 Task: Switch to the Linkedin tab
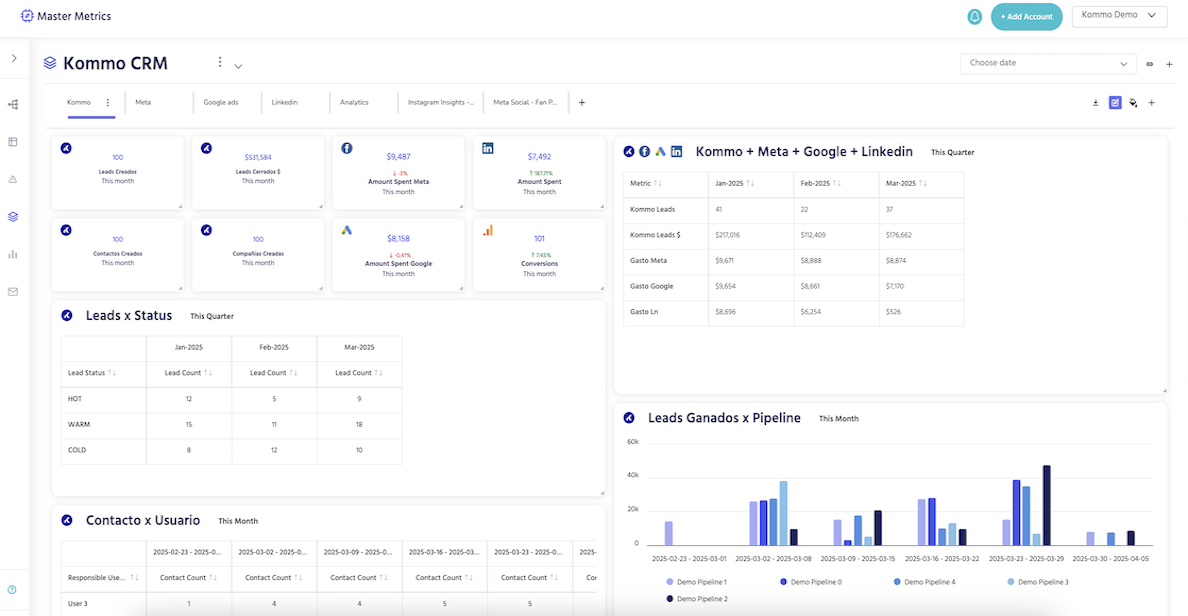285,102
